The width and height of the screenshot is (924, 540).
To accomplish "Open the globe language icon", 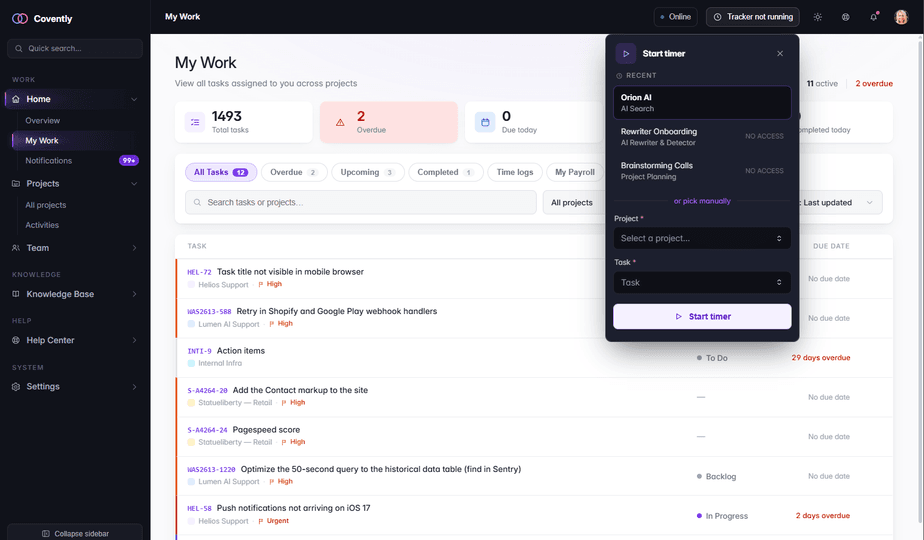I will 846,17.
